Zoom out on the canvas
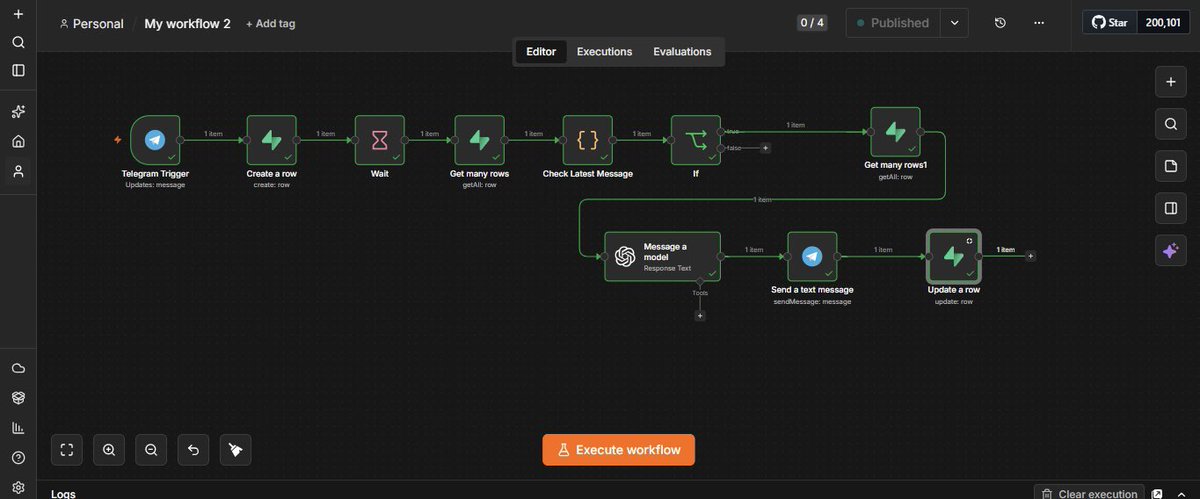The image size is (1200, 499). pyautogui.click(x=151, y=450)
